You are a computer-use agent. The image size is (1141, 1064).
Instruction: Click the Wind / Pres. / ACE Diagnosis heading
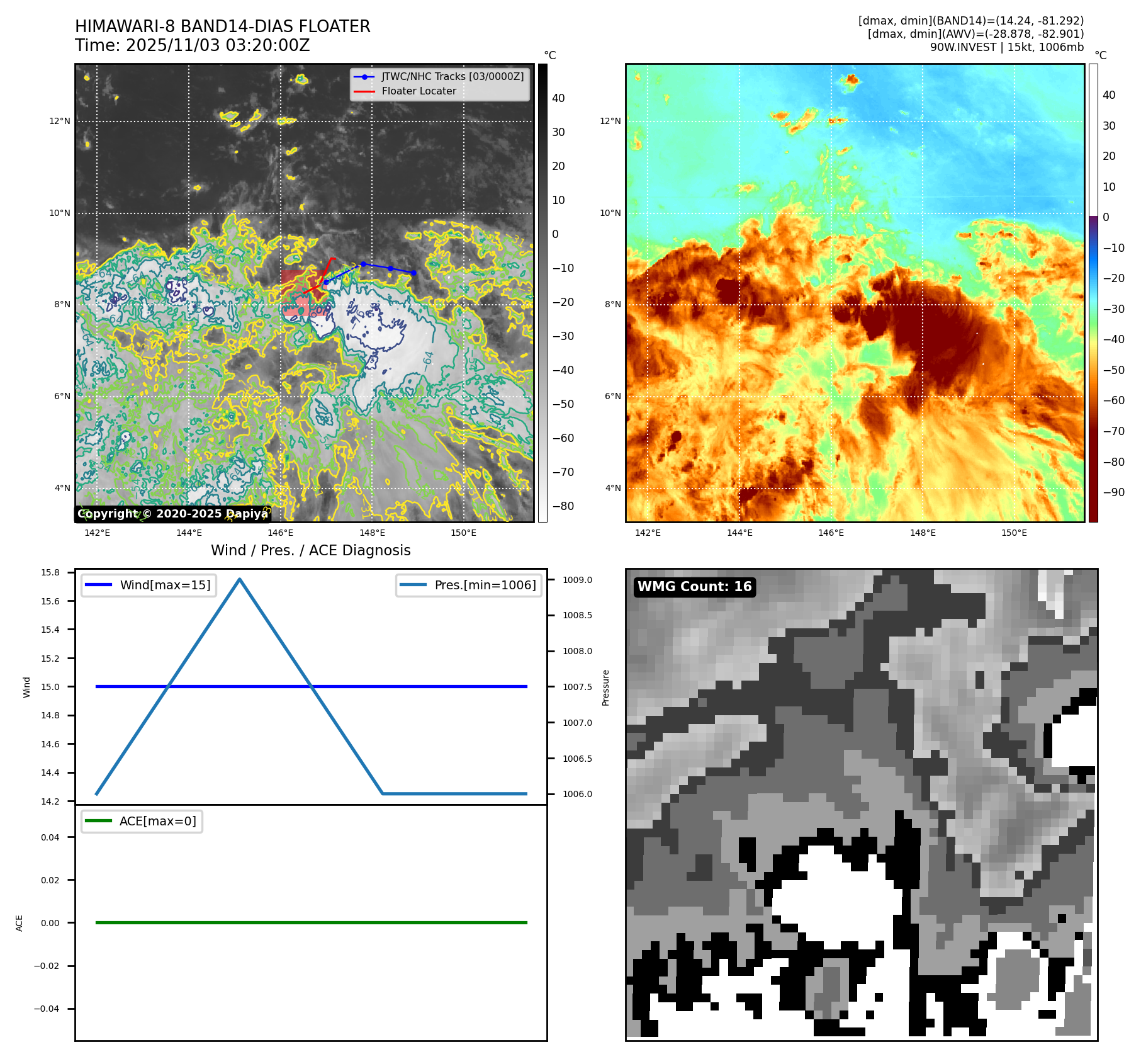pyautogui.click(x=310, y=550)
